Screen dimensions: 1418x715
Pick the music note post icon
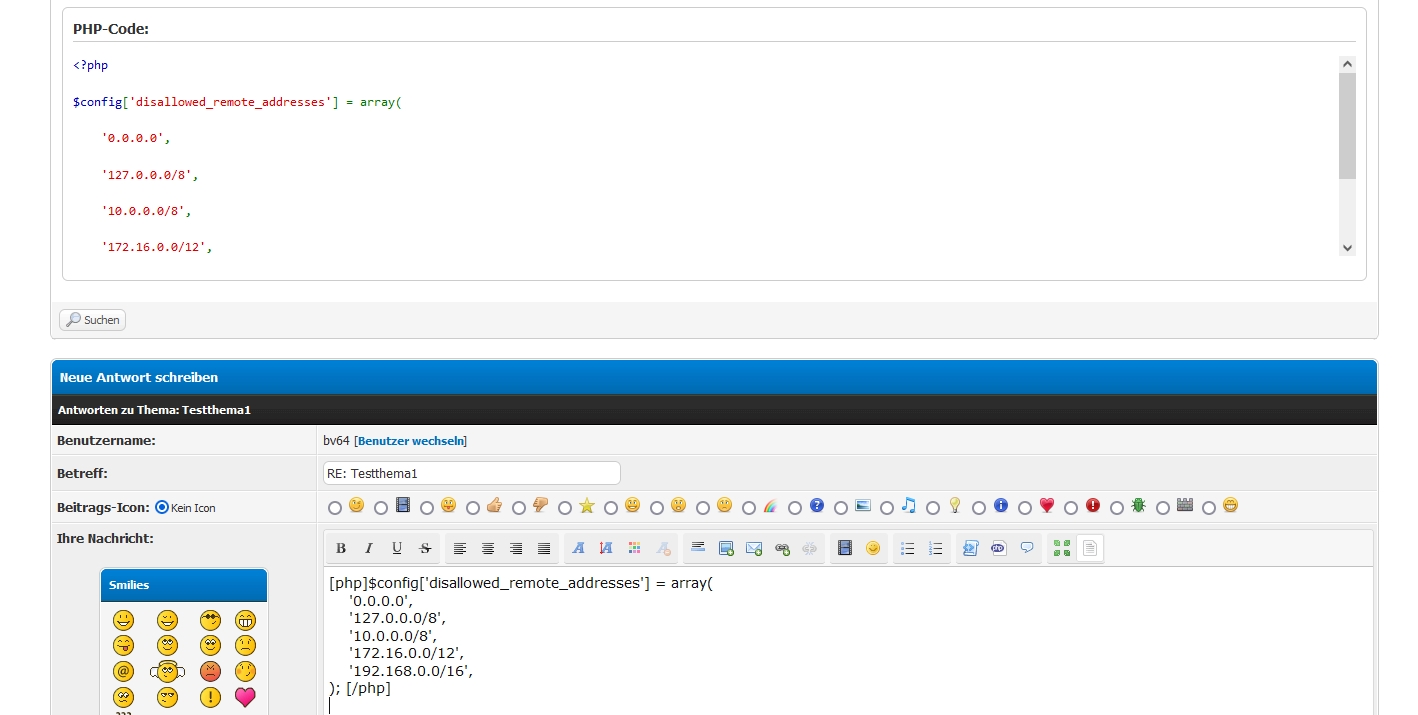click(908, 505)
